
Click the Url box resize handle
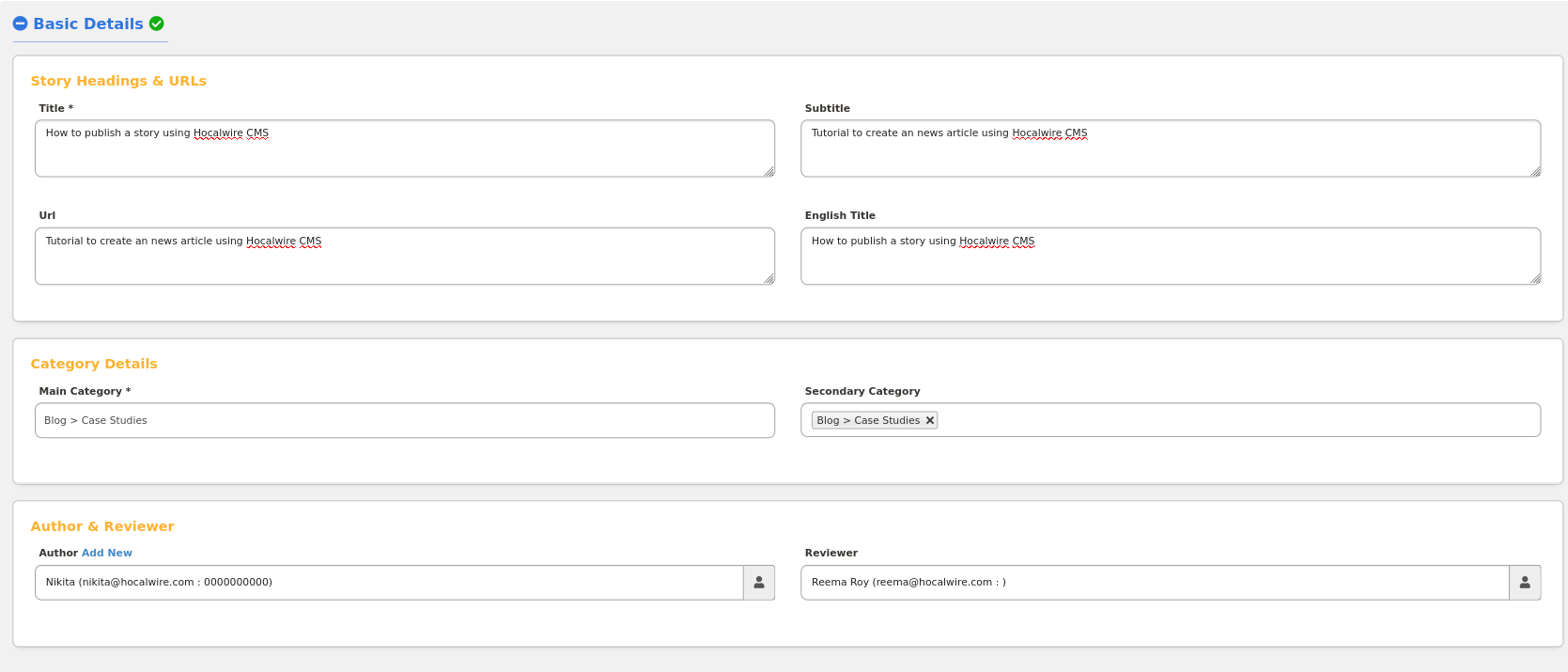tap(768, 278)
